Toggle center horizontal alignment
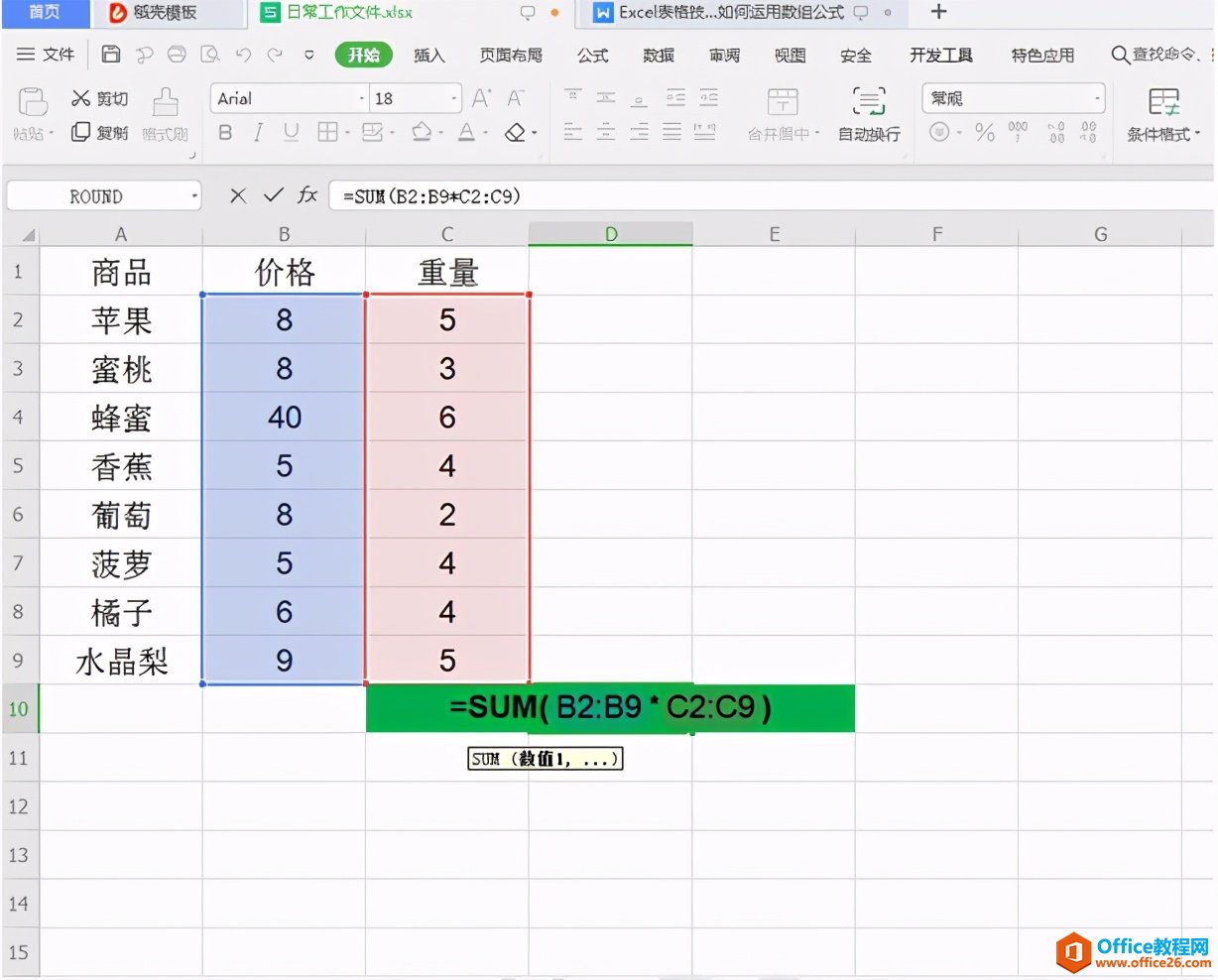Screen dimensions: 1218x980 (606, 132)
